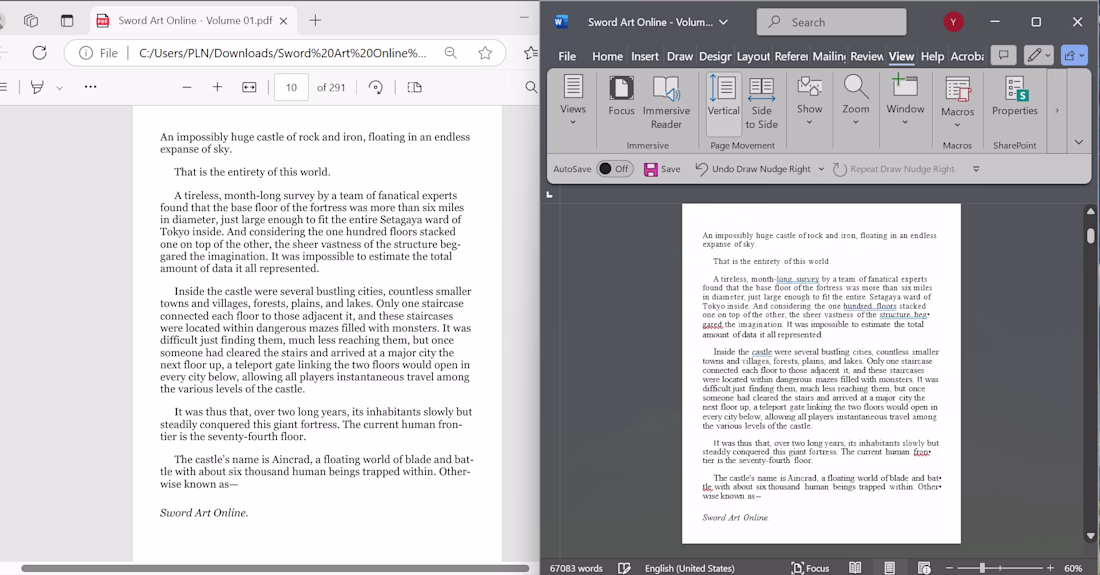The height and width of the screenshot is (575, 1100).
Task: Switch to Side to Side page movement
Action: click(761, 102)
